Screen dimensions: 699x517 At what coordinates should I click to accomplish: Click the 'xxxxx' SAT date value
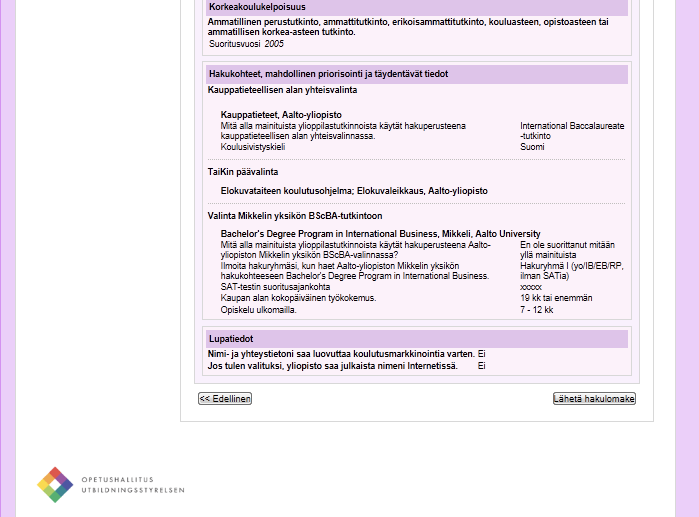coord(531,287)
